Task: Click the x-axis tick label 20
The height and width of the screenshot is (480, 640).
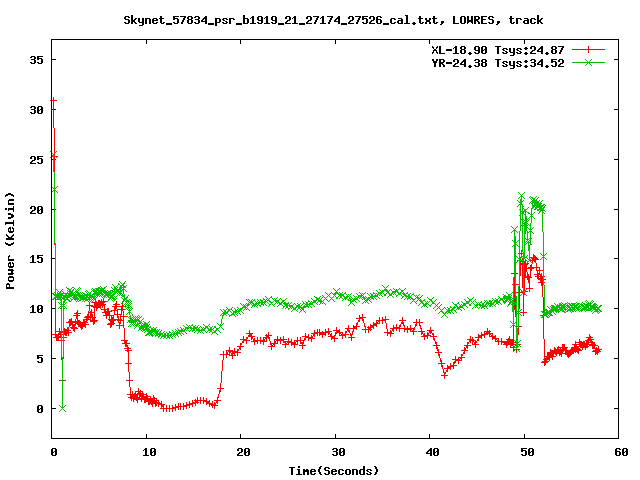Action: (x=243, y=452)
